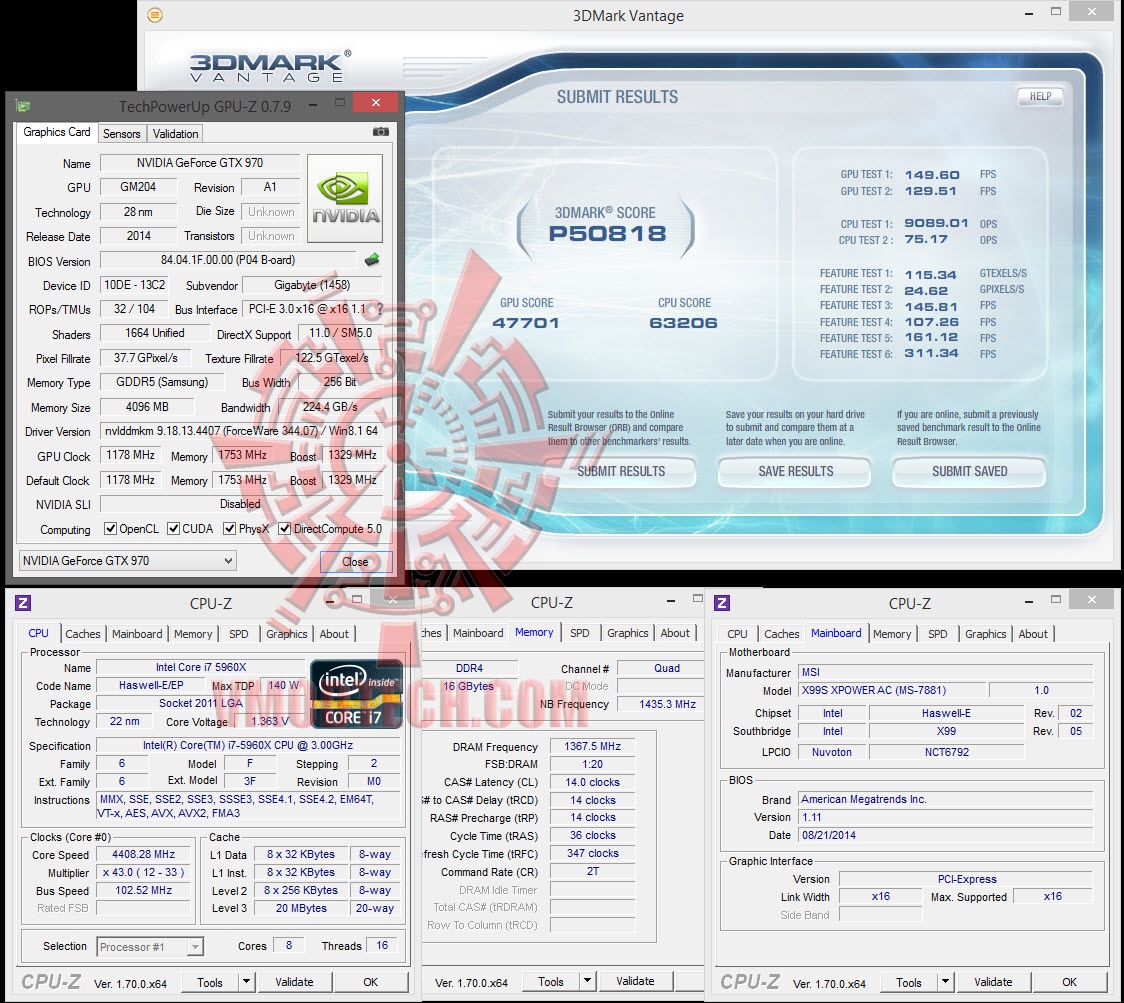This screenshot has height=1003, width=1124.
Task: Minimize the GPU-Z window
Action: (x=313, y=105)
